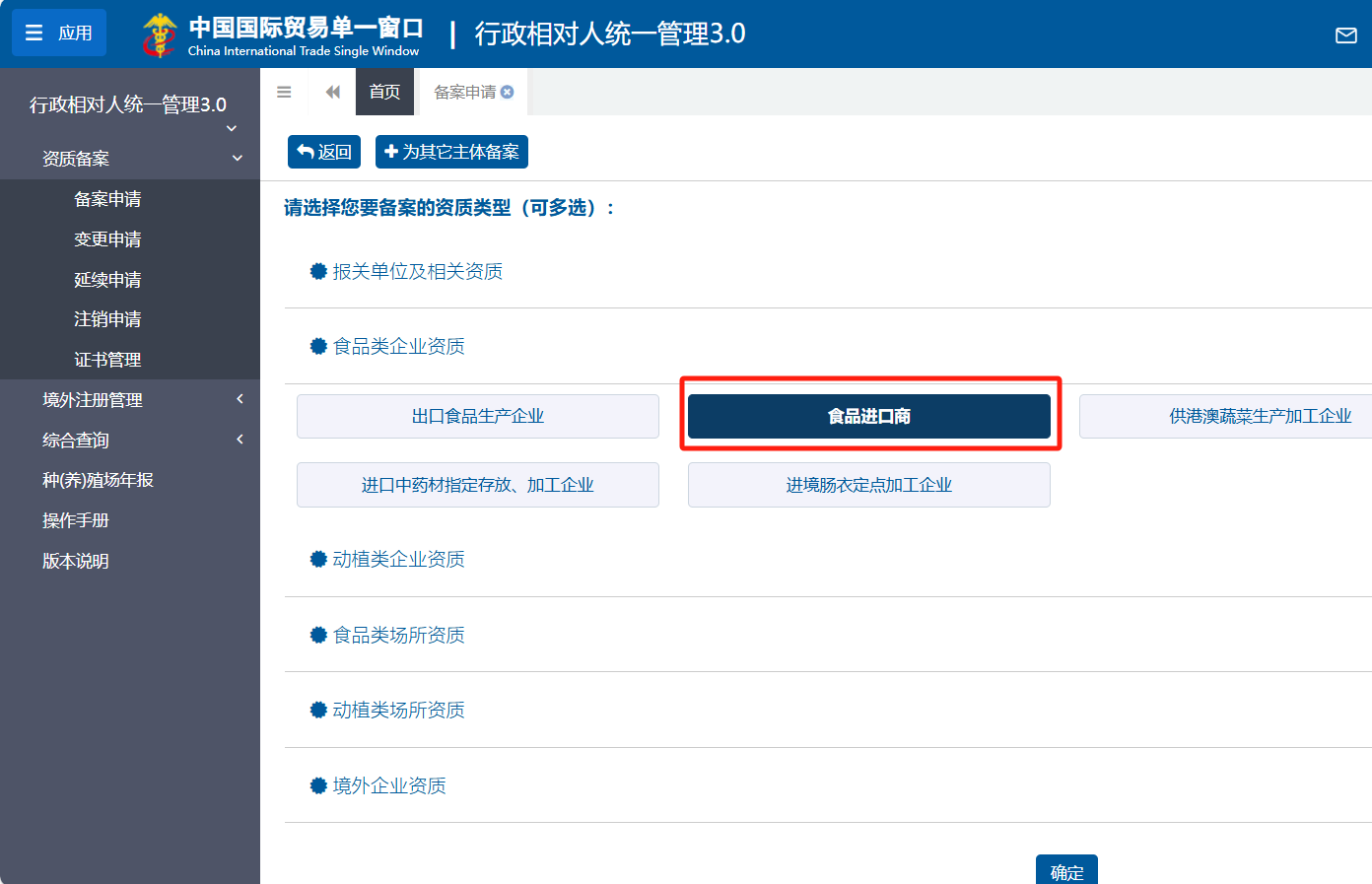Open the 应用 application menu button

click(x=59, y=34)
